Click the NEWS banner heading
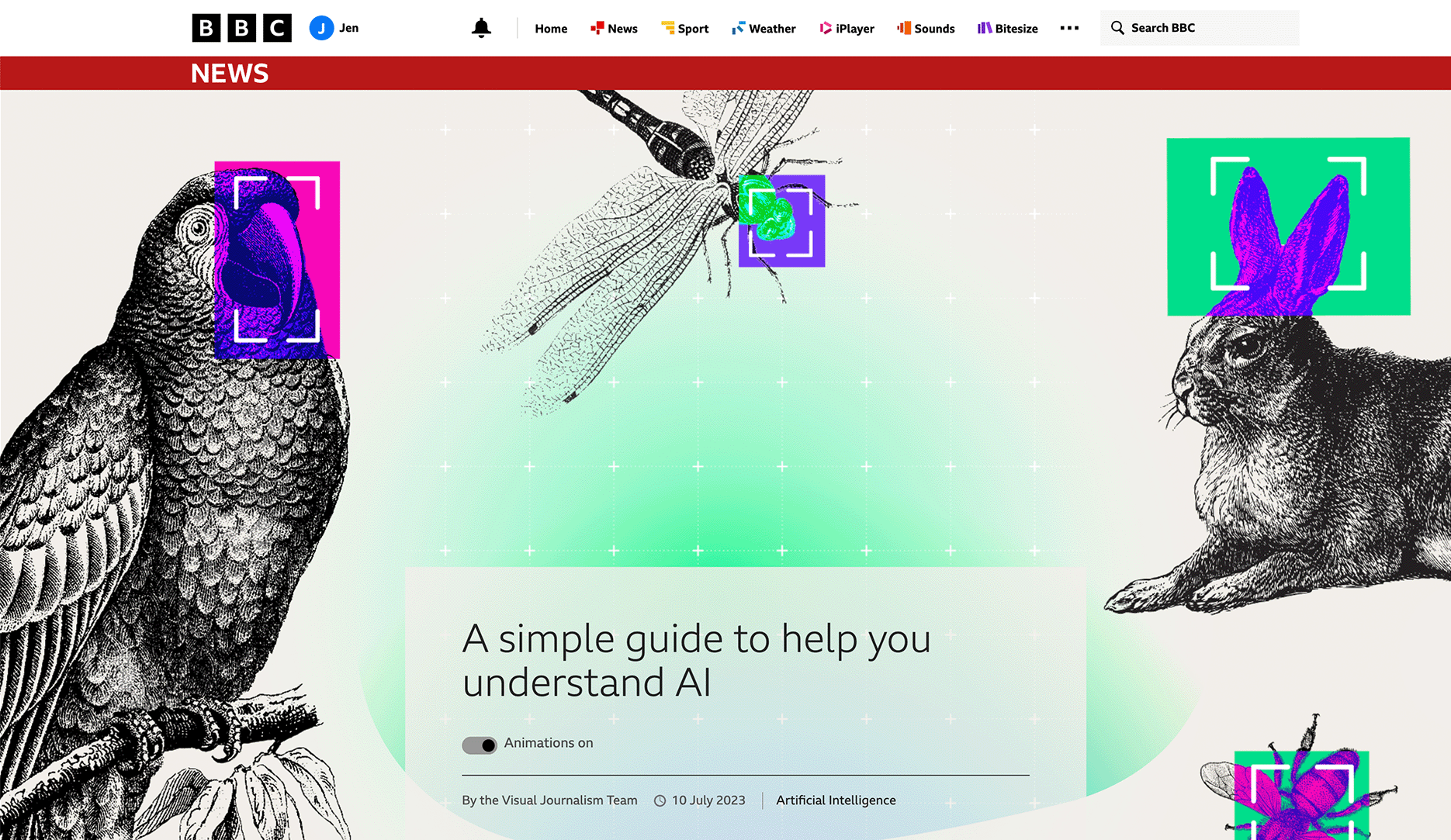 pos(230,74)
